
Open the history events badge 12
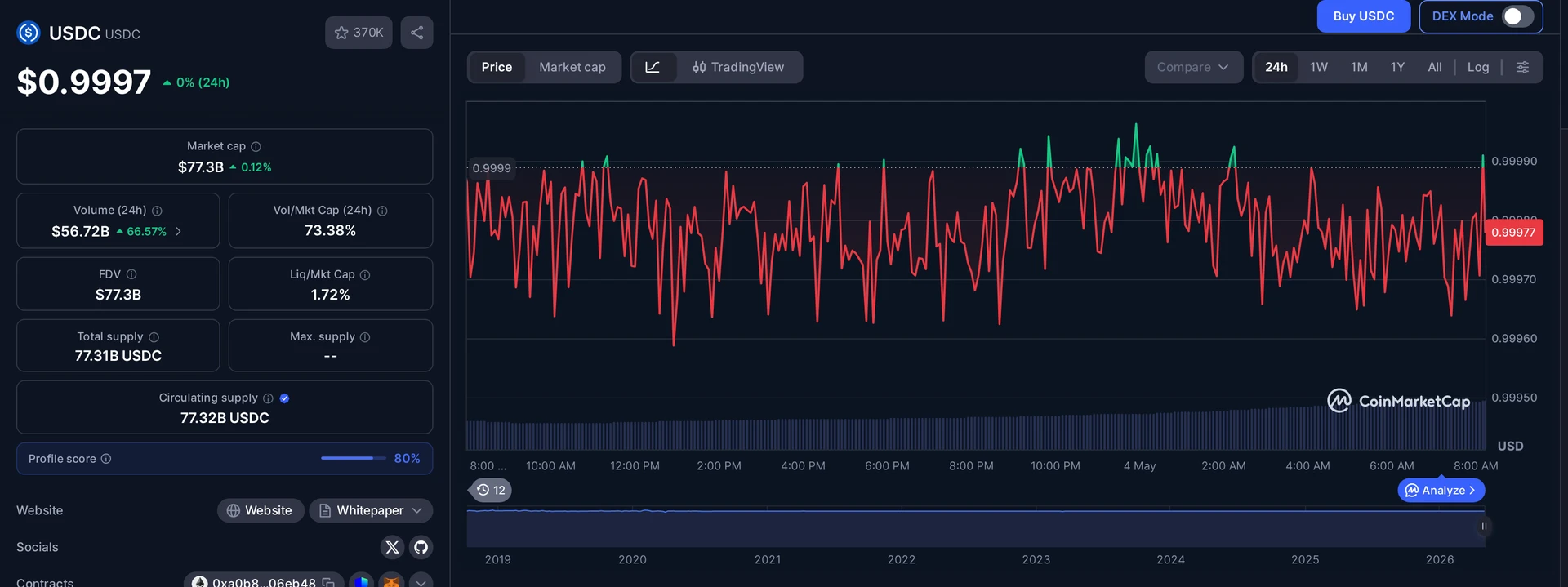[492, 490]
